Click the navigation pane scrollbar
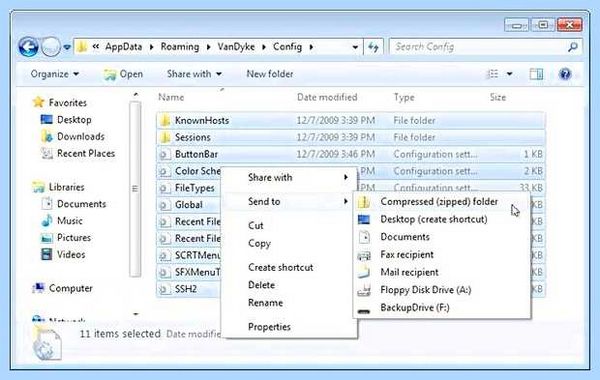600x380 pixels. click(135, 189)
